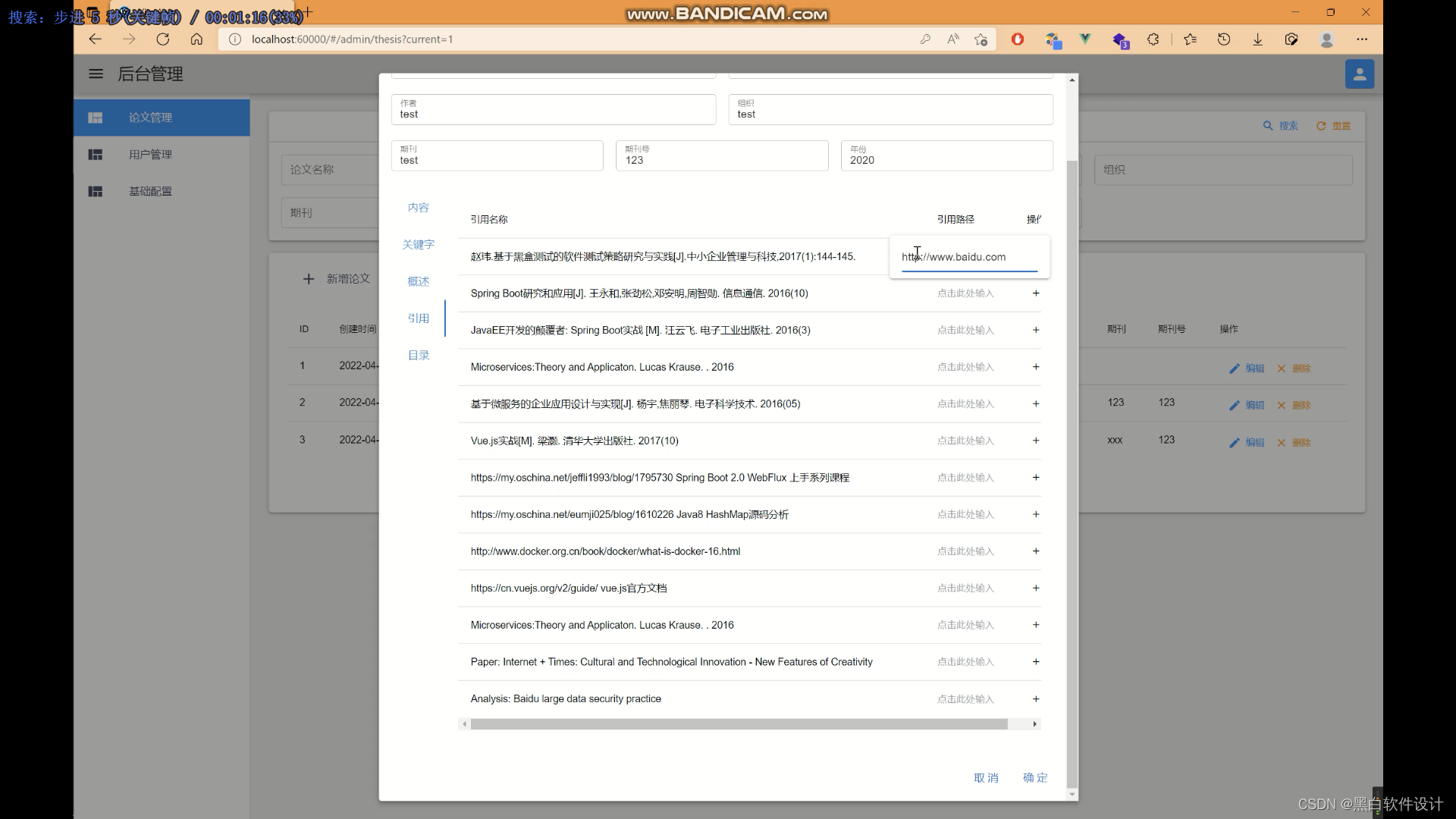Open 论文管理 in sidebar
1456x819 pixels.
point(162,118)
